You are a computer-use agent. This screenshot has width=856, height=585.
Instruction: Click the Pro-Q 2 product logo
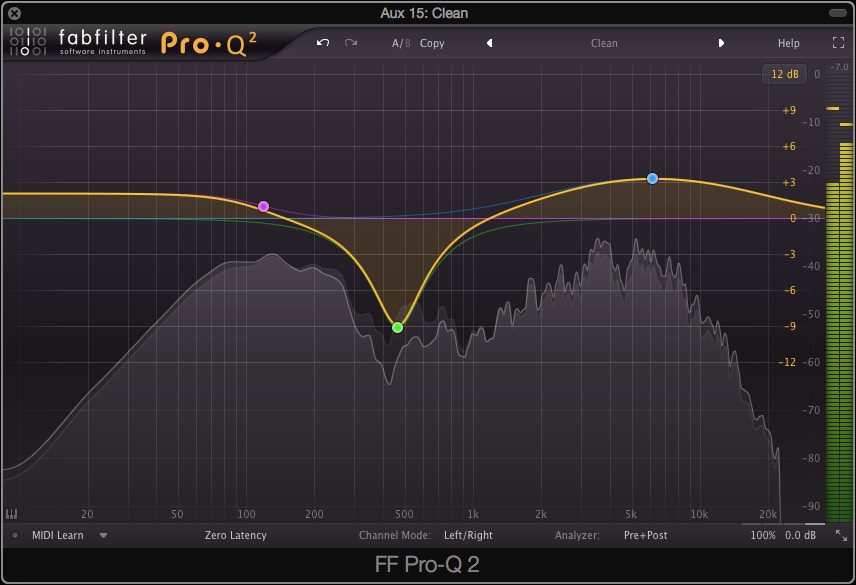(209, 43)
